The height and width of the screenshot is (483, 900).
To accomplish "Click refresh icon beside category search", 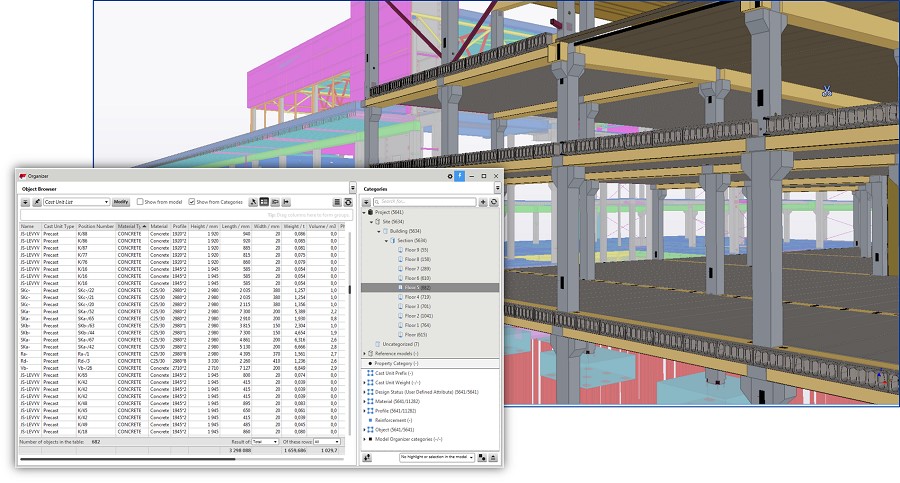I will pyautogui.click(x=494, y=202).
